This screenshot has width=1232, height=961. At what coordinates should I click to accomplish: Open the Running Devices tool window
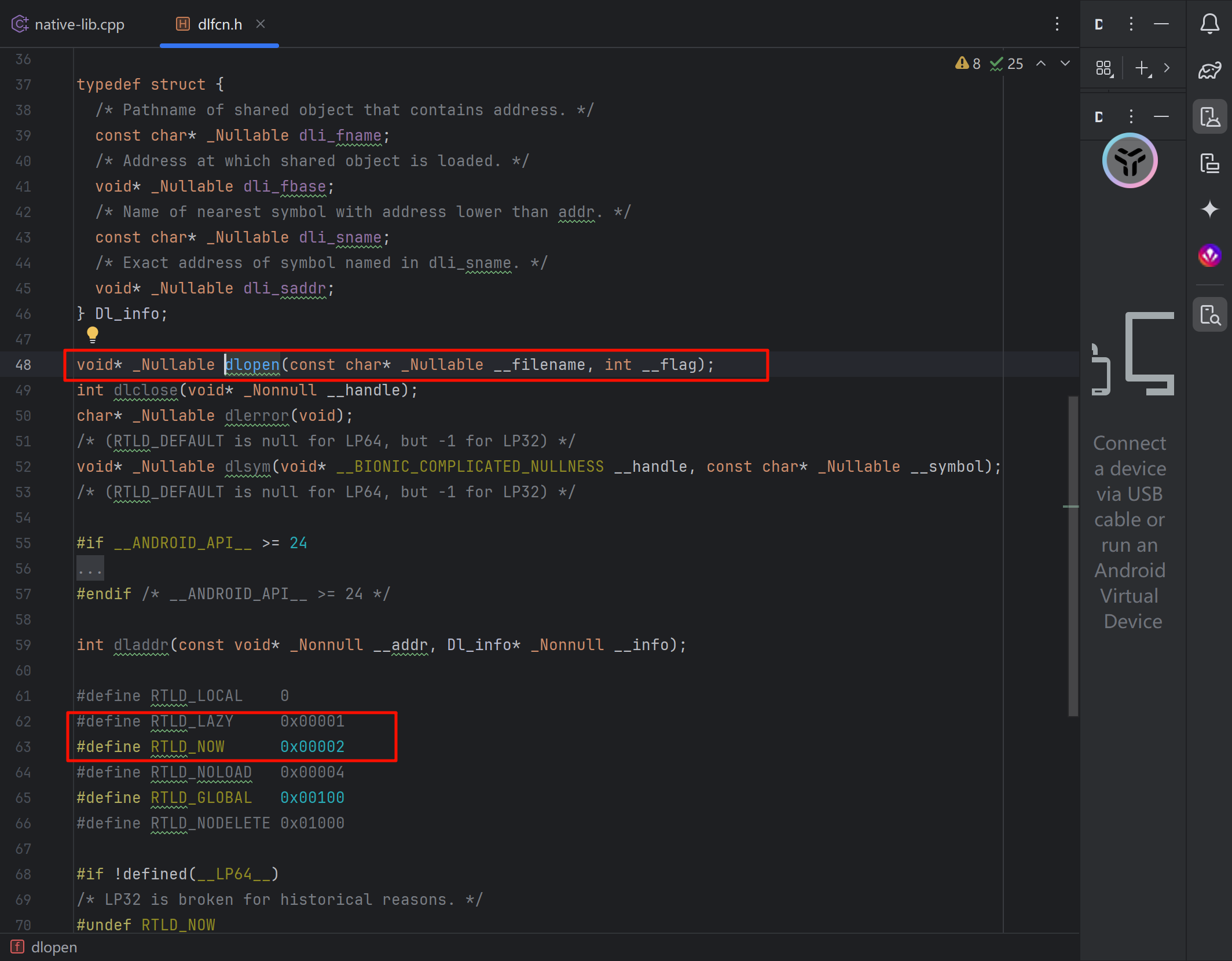(x=1209, y=163)
